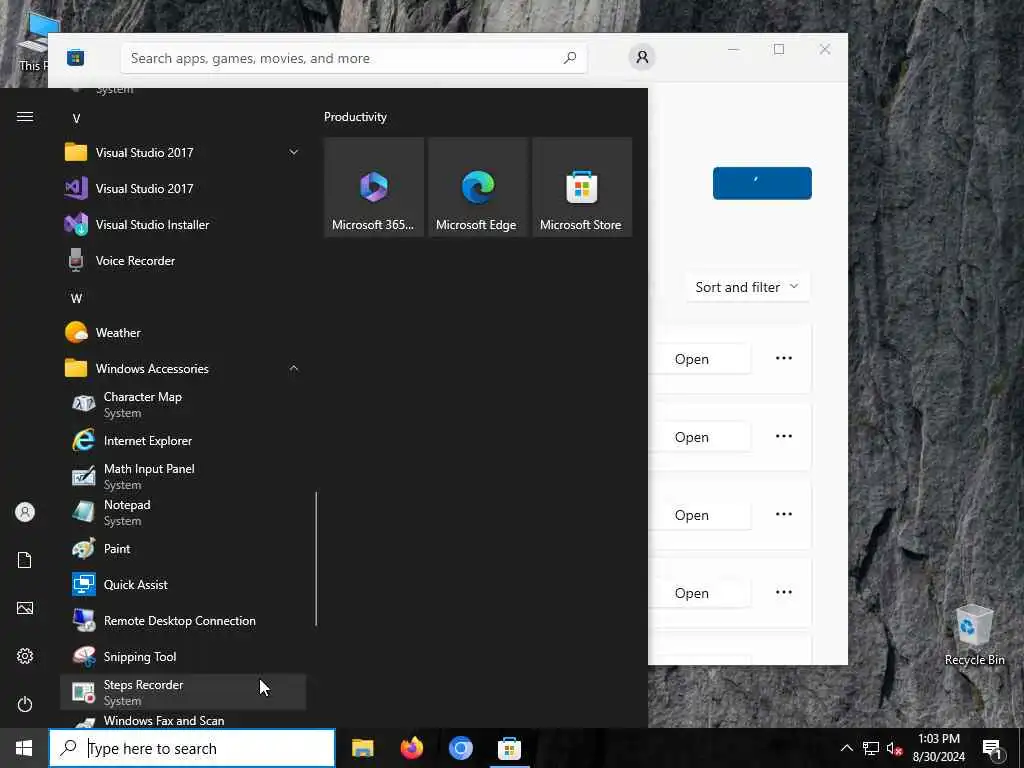Jump to letter W section header
This screenshot has height=768, width=1024.
[x=76, y=298]
